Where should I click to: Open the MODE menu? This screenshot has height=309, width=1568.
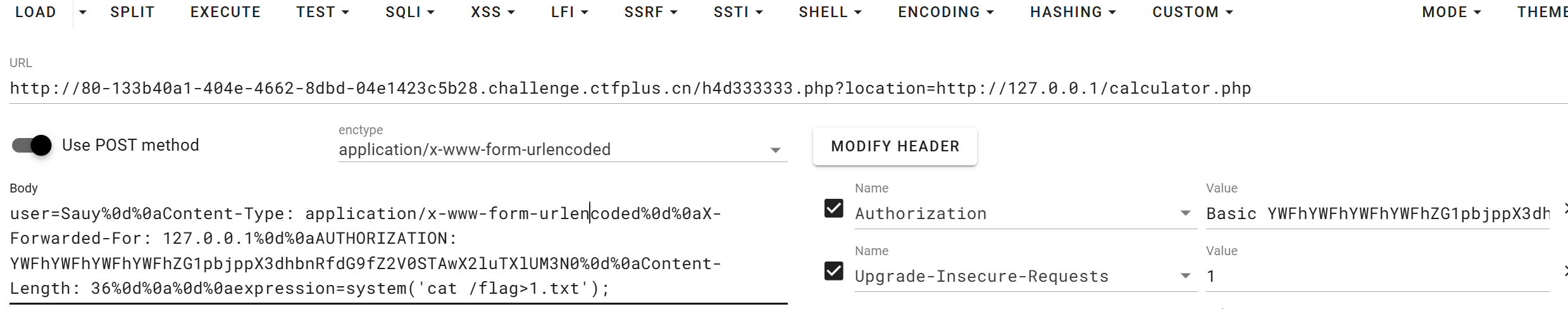tap(1451, 13)
